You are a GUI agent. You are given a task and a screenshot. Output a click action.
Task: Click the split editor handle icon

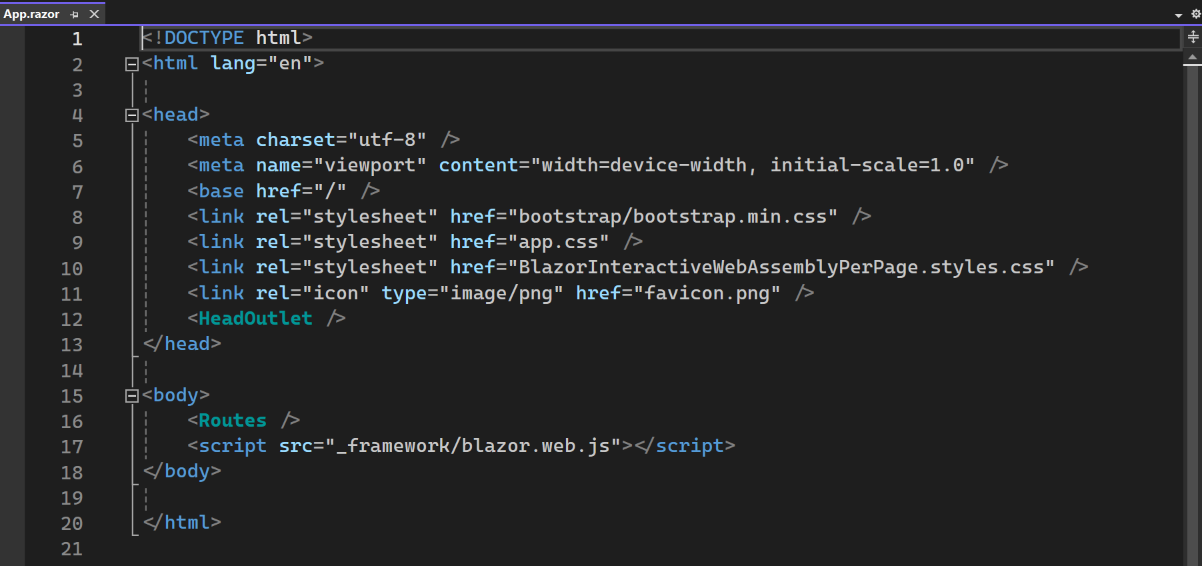[1193, 37]
